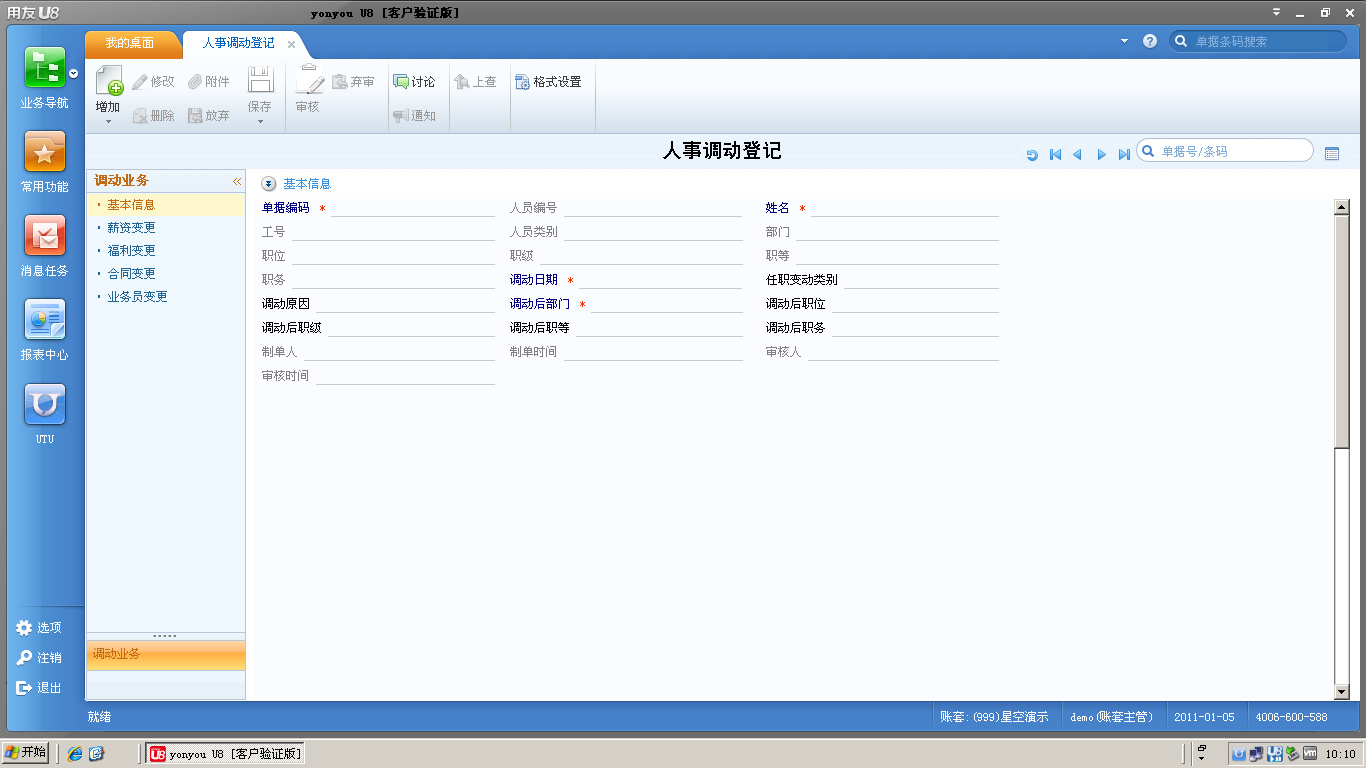Viewport: 1366px width, 768px height.
Task: Launch Internet Explorer from quick launch
Action: click(75, 754)
